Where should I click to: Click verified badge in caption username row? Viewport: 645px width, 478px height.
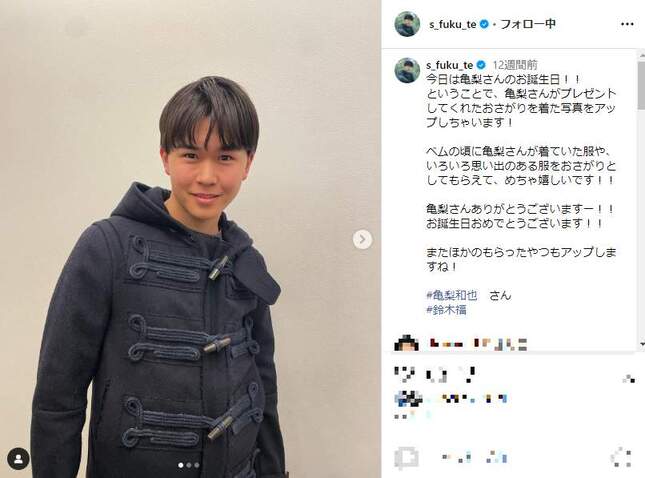click(x=481, y=65)
